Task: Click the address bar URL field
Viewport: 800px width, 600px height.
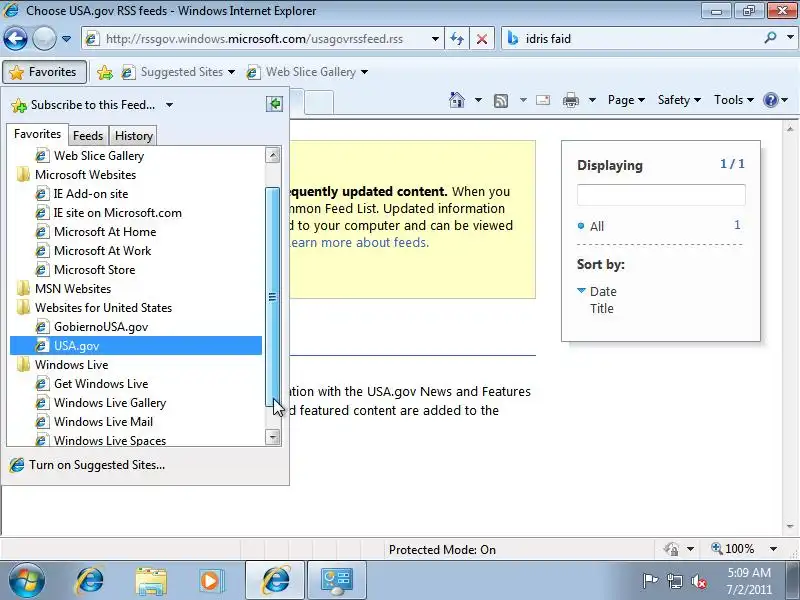Action: tap(254, 39)
